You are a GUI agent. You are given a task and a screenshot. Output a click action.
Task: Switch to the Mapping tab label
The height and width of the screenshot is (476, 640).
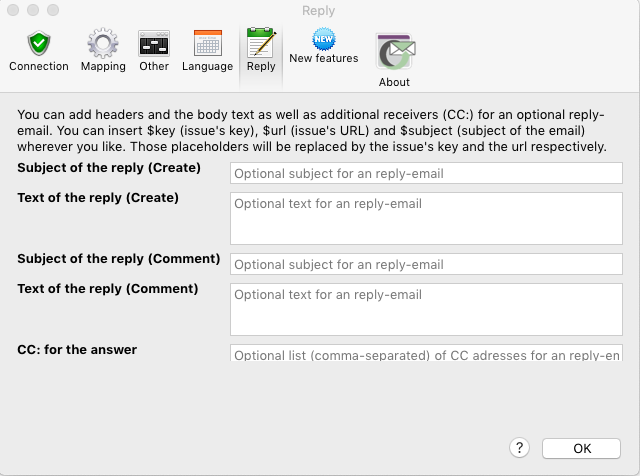tap(103, 67)
